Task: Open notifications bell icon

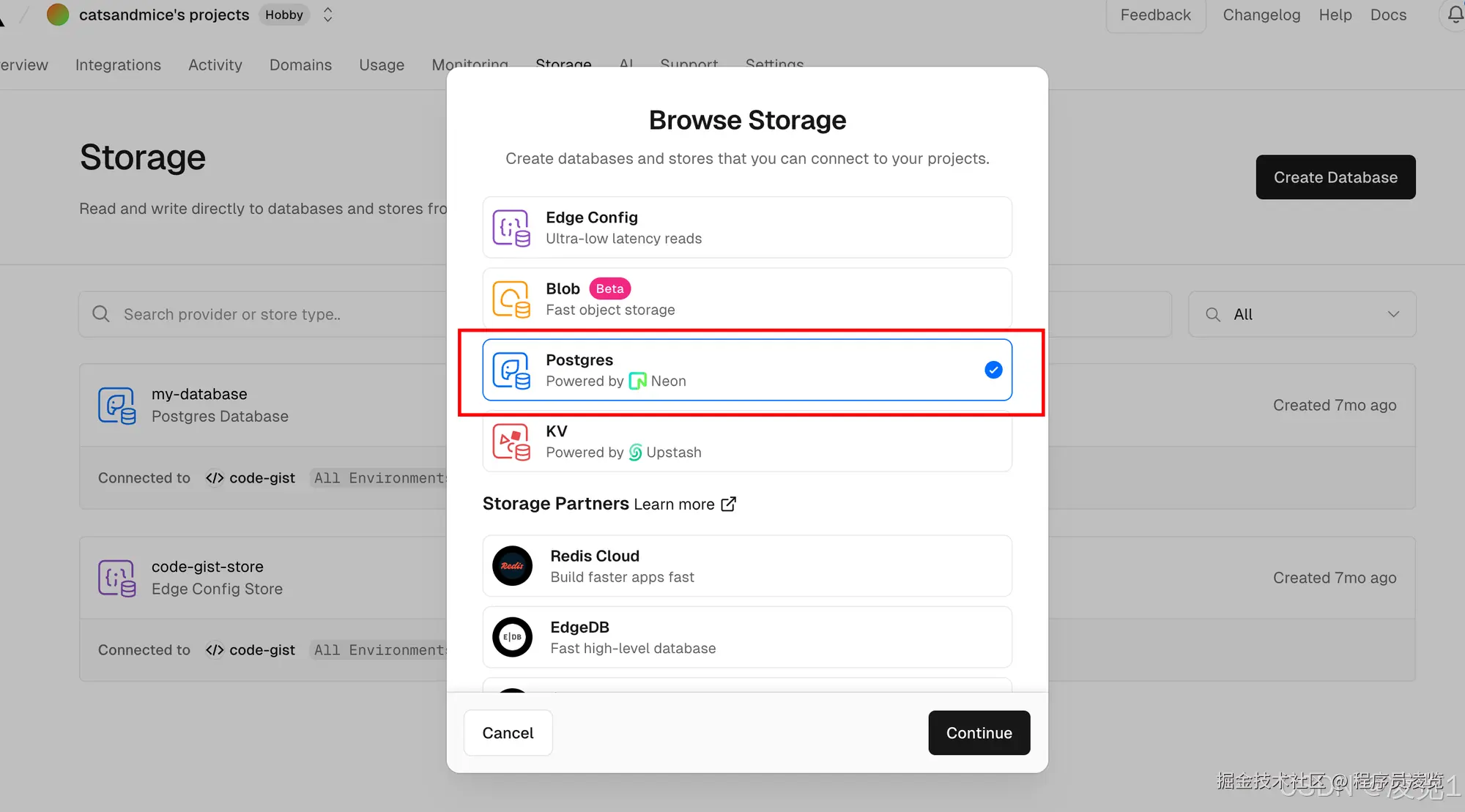Action: [x=1455, y=15]
